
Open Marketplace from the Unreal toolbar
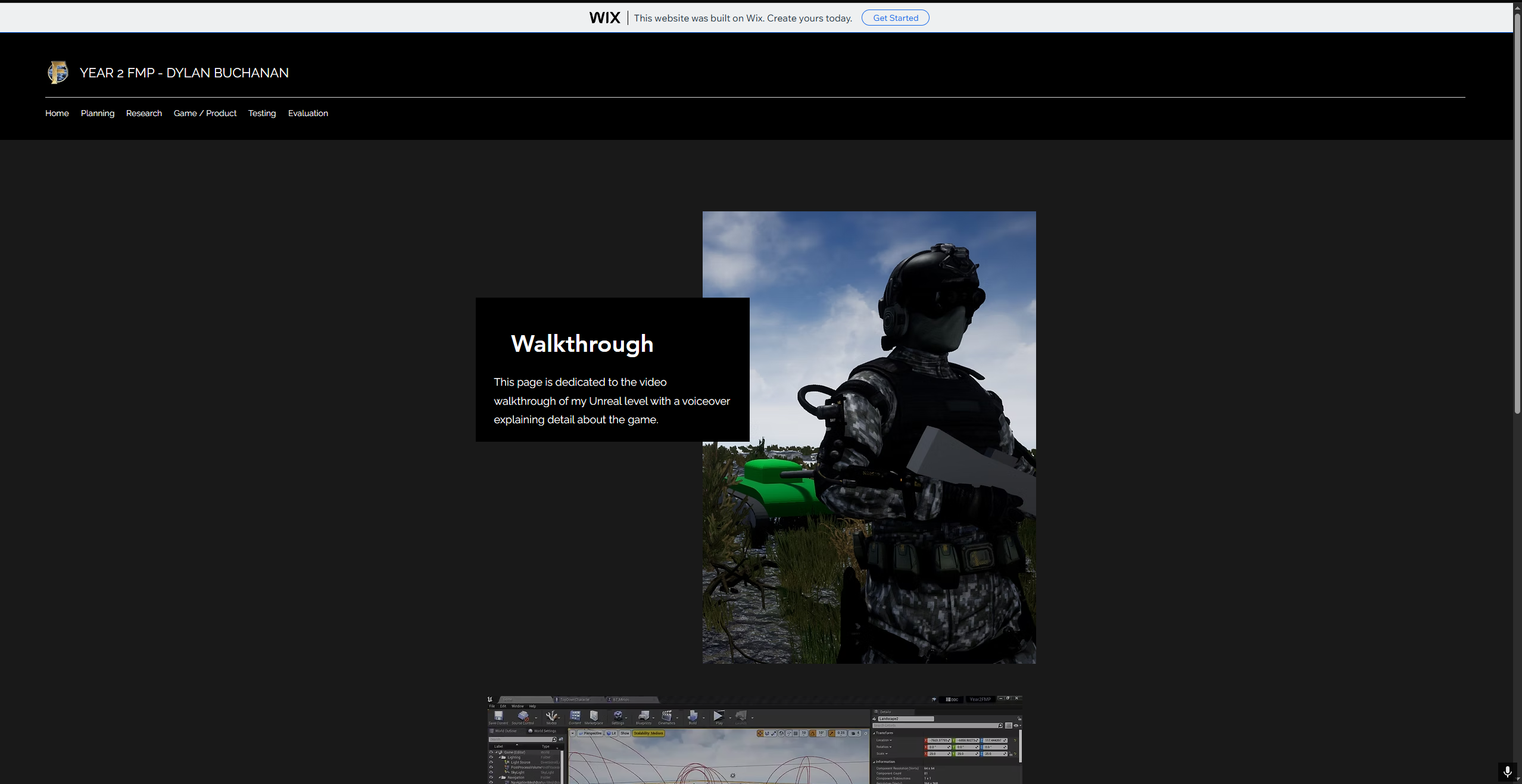tap(594, 716)
